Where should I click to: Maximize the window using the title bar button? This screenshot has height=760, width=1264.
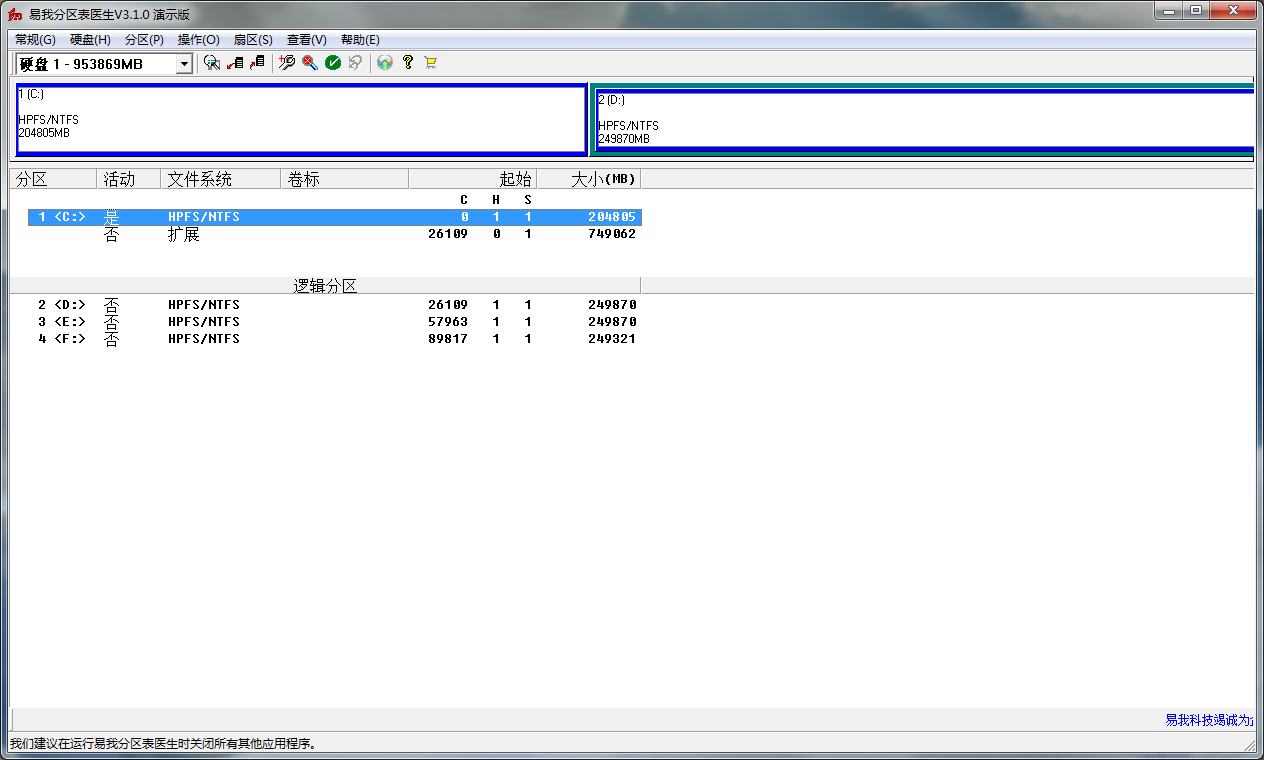tap(1195, 10)
